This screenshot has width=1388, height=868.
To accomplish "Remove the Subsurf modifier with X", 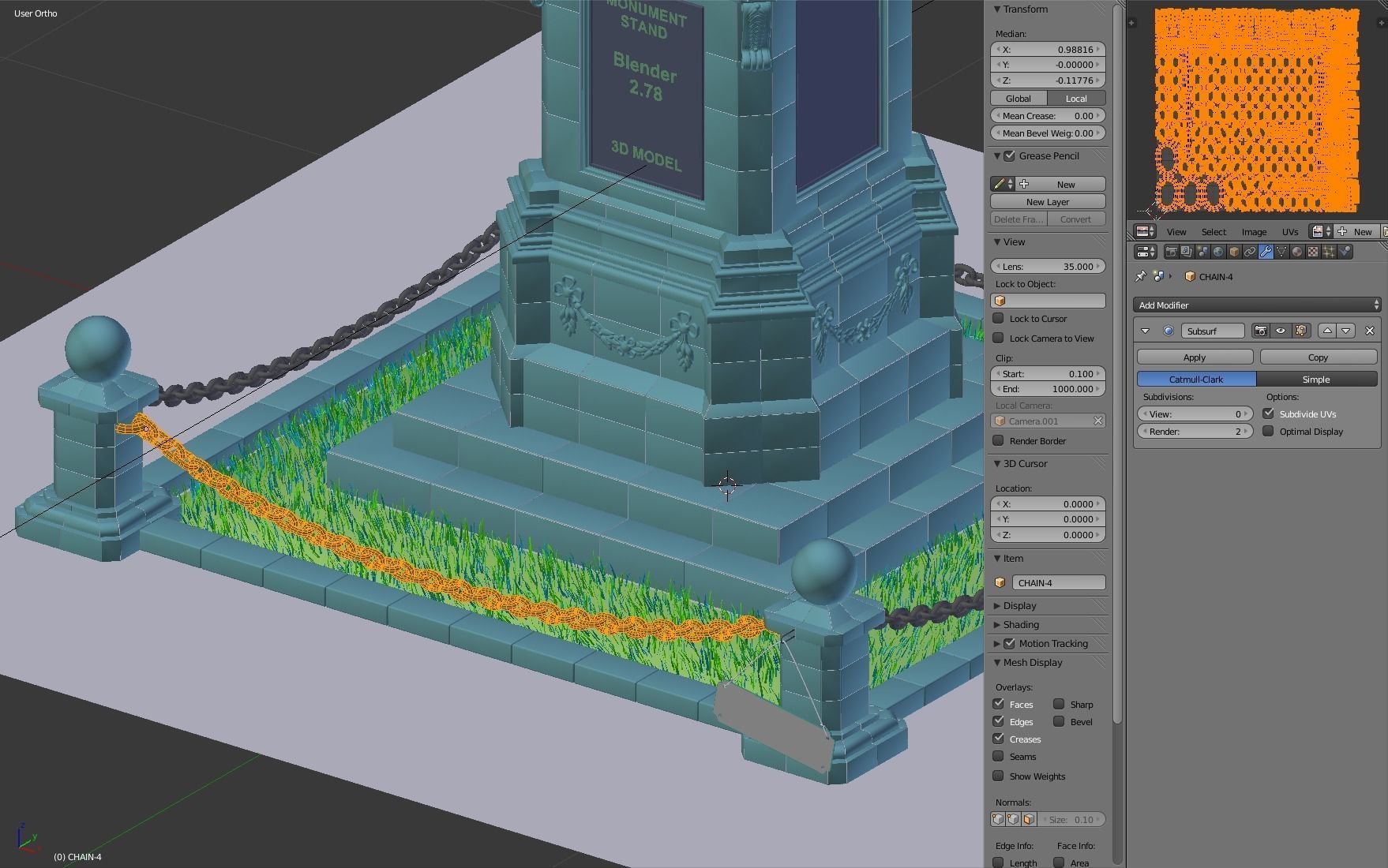I will coord(1370,331).
